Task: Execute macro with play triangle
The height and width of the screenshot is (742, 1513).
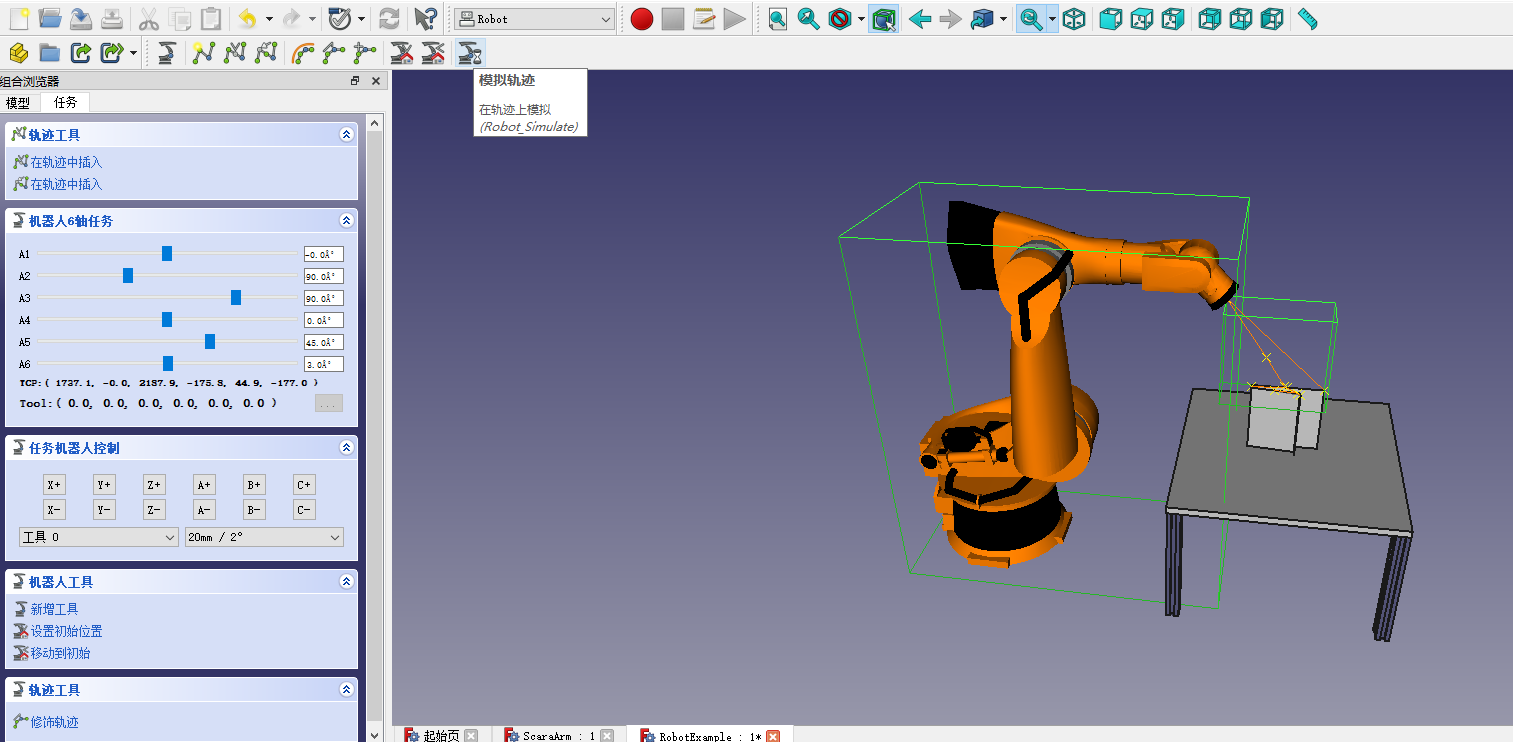Action: 735,18
